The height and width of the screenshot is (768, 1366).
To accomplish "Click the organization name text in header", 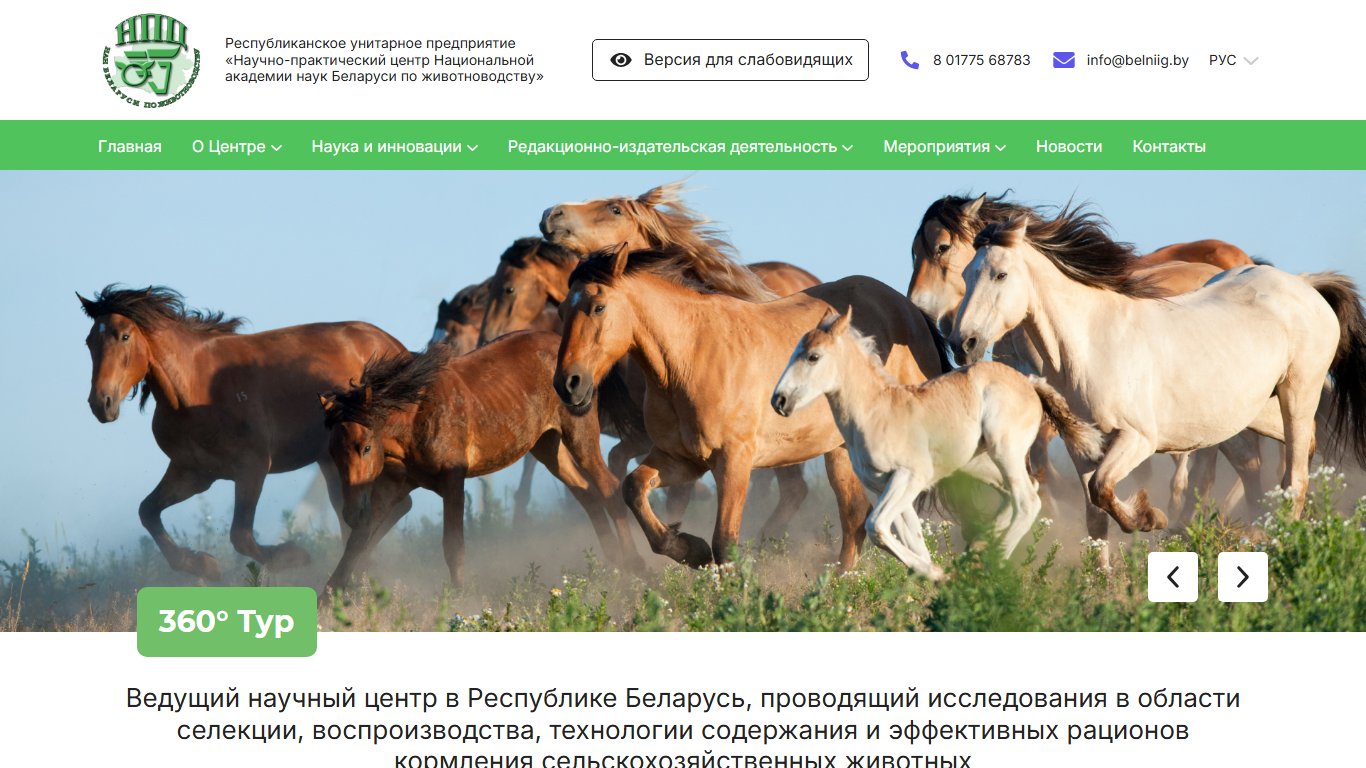I will (384, 60).
